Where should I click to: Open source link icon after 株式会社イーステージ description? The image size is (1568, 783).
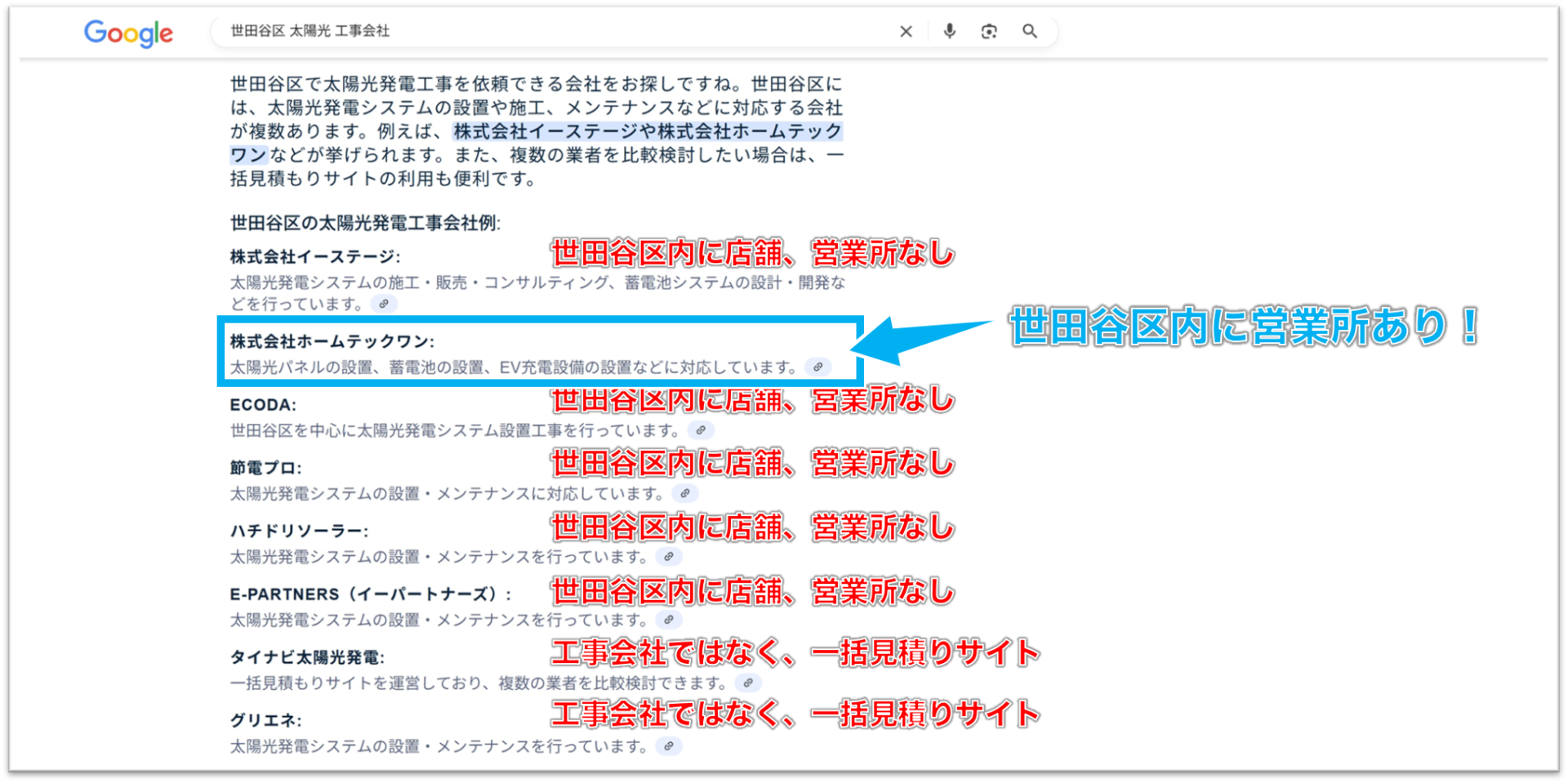point(384,304)
